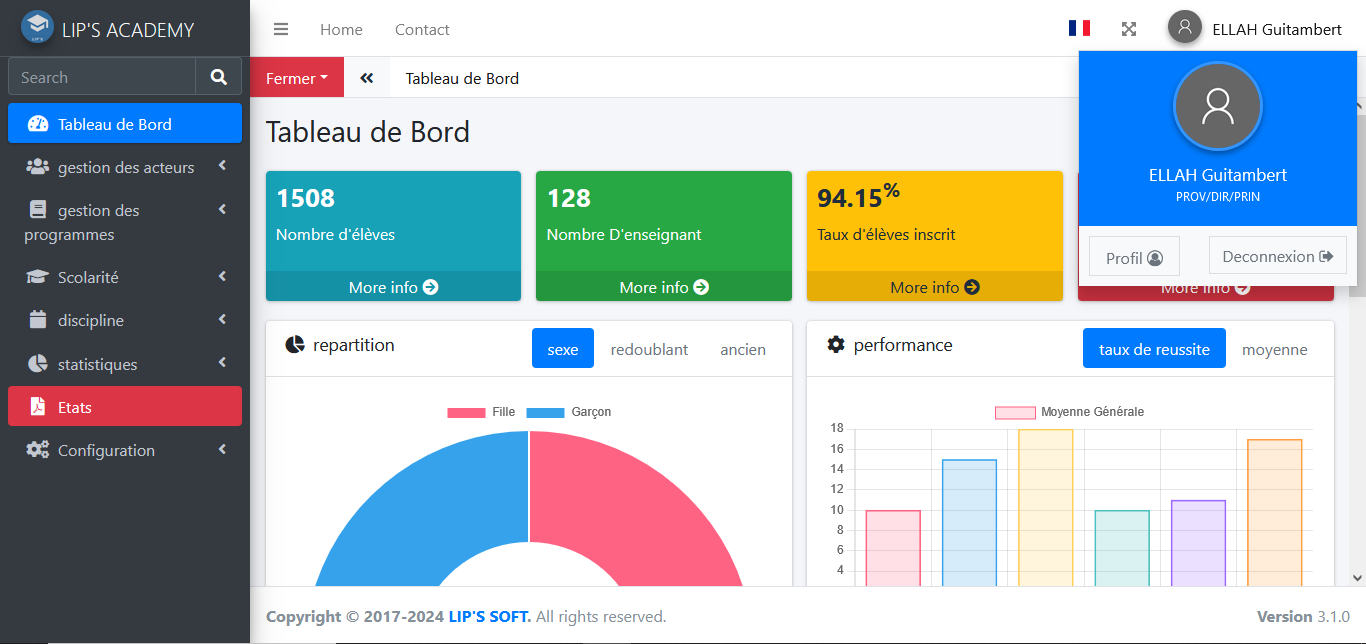Click the book icon of gestion des programmes
Image resolution: width=1366 pixels, height=644 pixels.
pos(38,210)
